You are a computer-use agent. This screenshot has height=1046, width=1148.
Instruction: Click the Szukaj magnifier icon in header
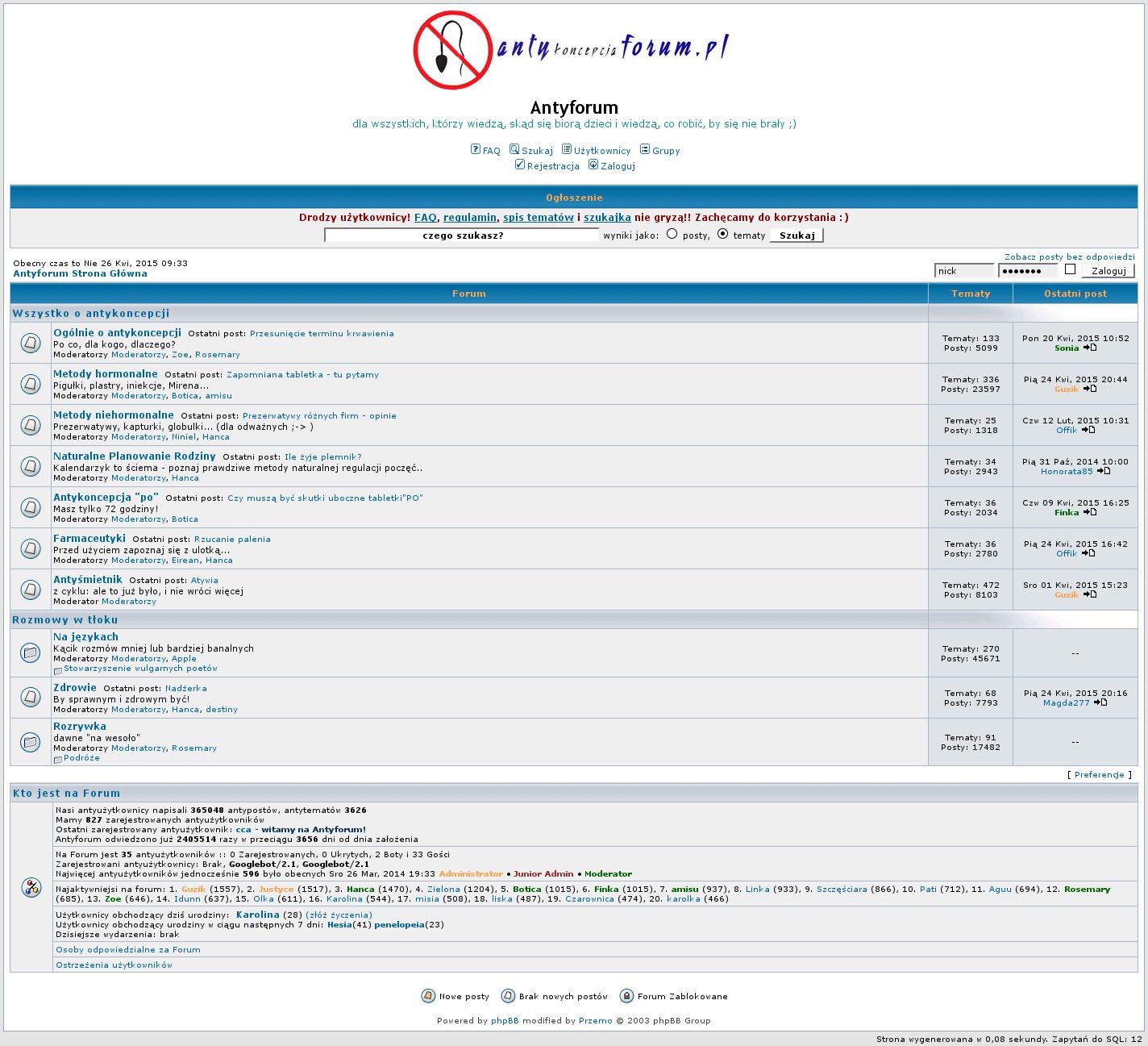pos(514,149)
